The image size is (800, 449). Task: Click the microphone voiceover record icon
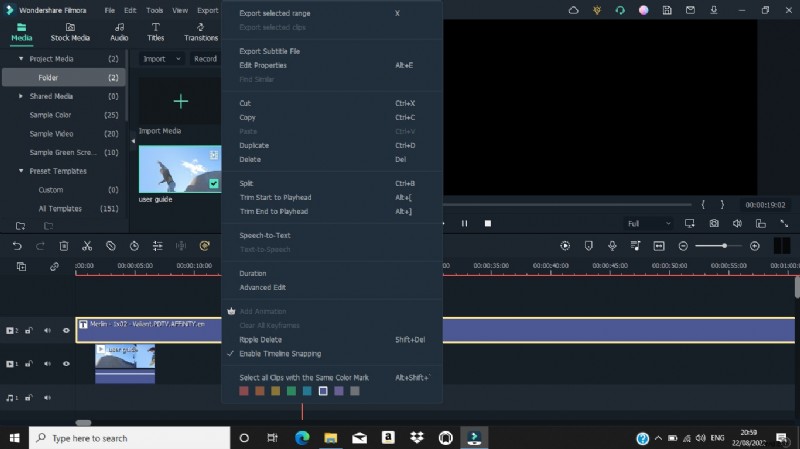pos(611,246)
